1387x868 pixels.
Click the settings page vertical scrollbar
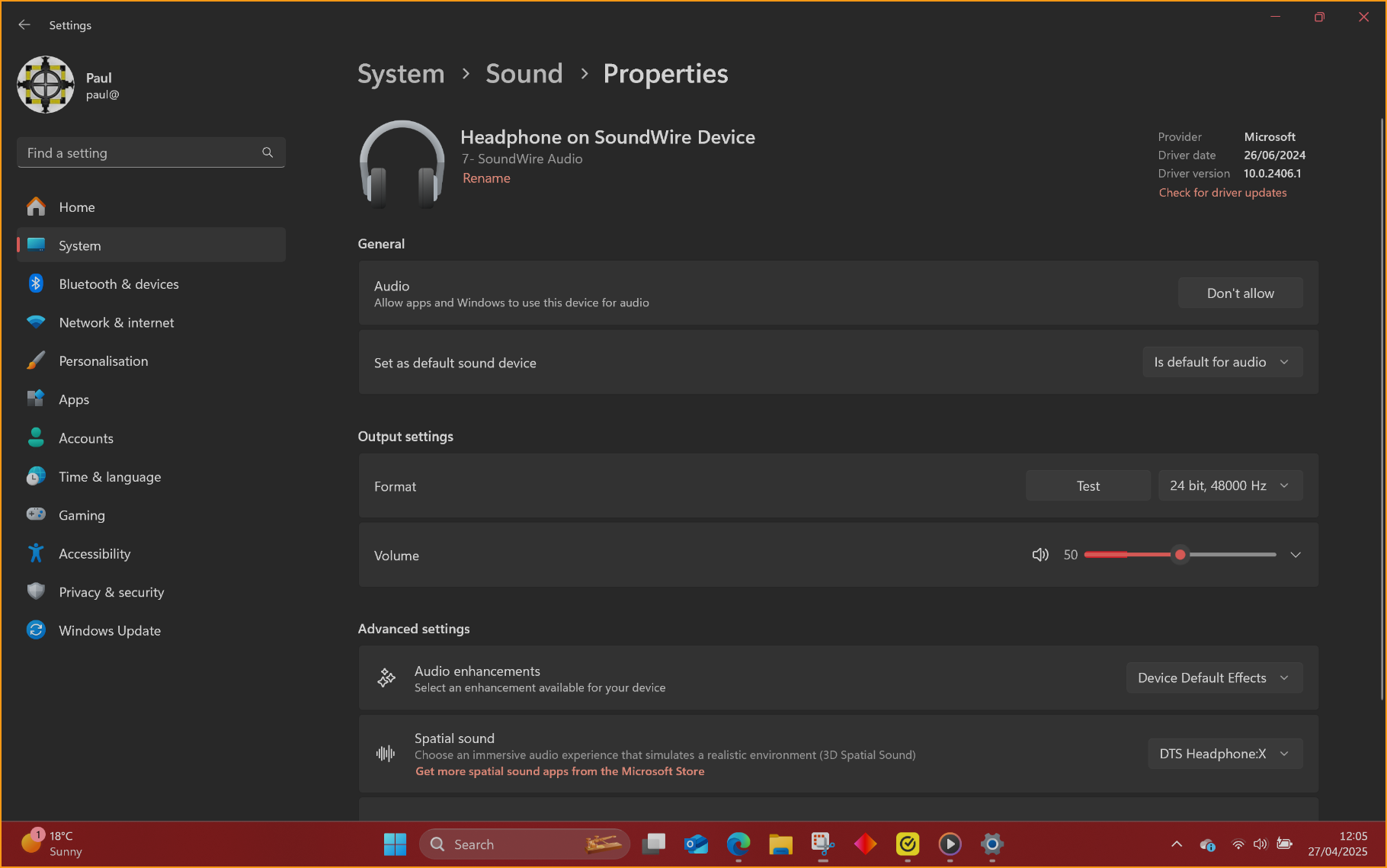click(x=1382, y=409)
